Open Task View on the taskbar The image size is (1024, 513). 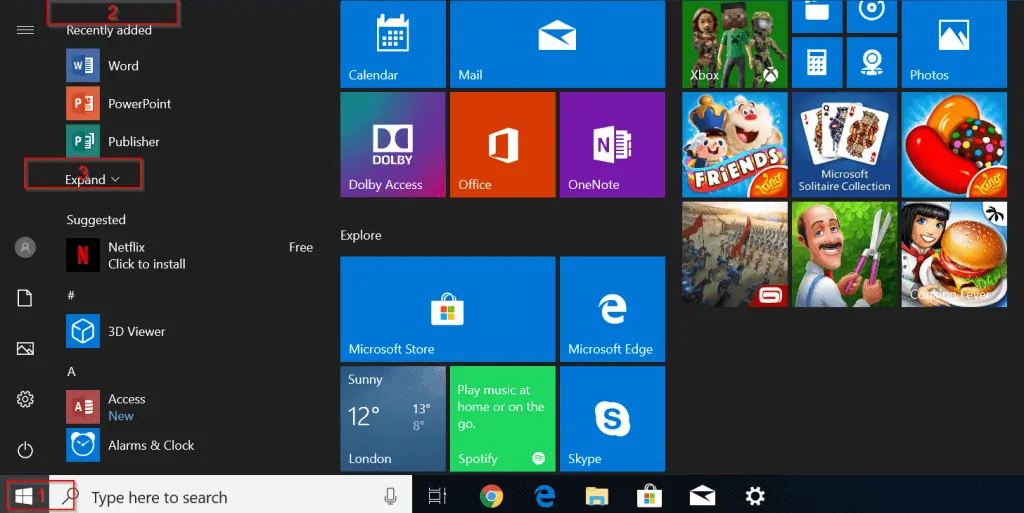438,497
